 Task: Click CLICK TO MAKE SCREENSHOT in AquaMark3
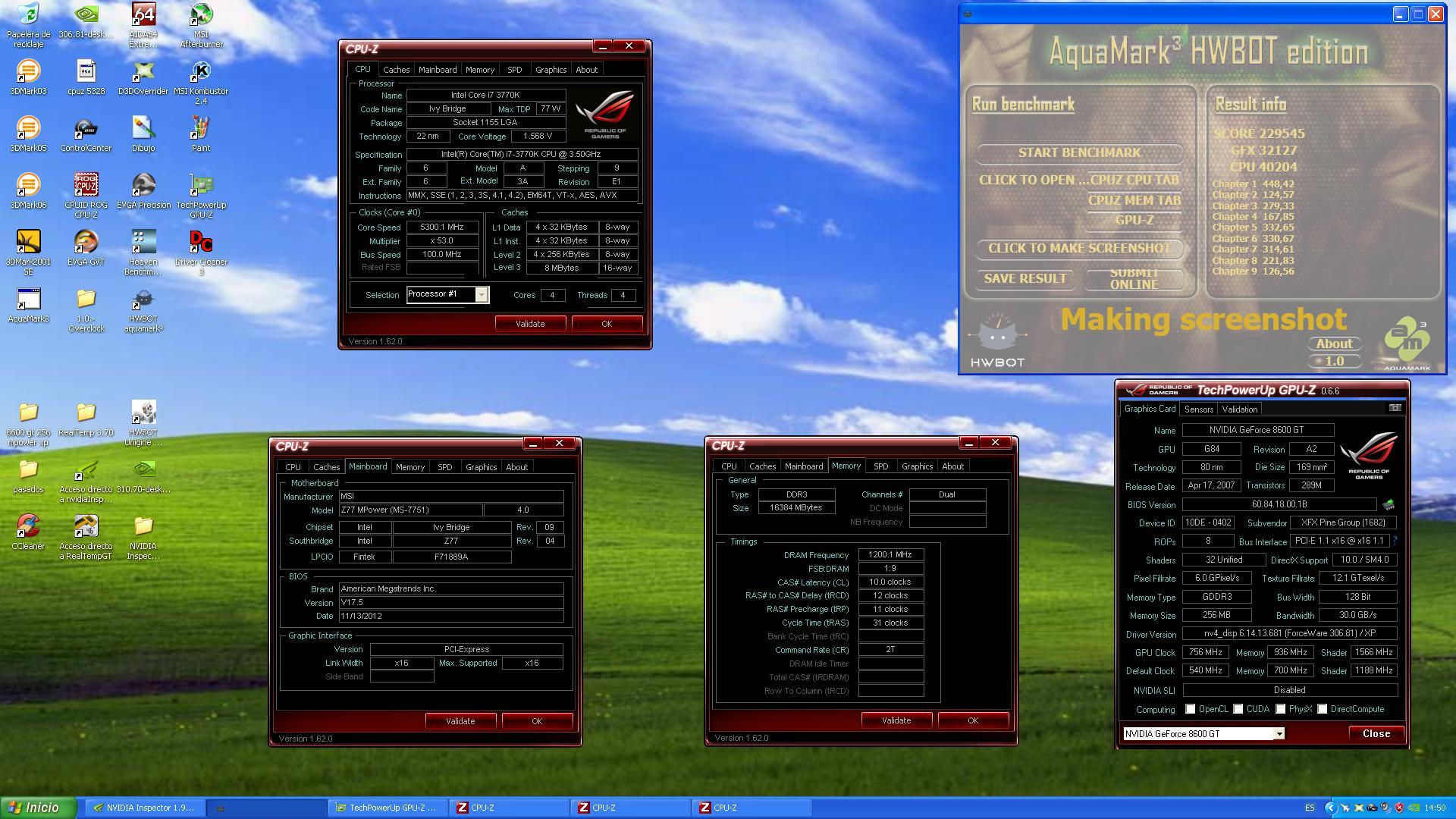coord(1079,248)
